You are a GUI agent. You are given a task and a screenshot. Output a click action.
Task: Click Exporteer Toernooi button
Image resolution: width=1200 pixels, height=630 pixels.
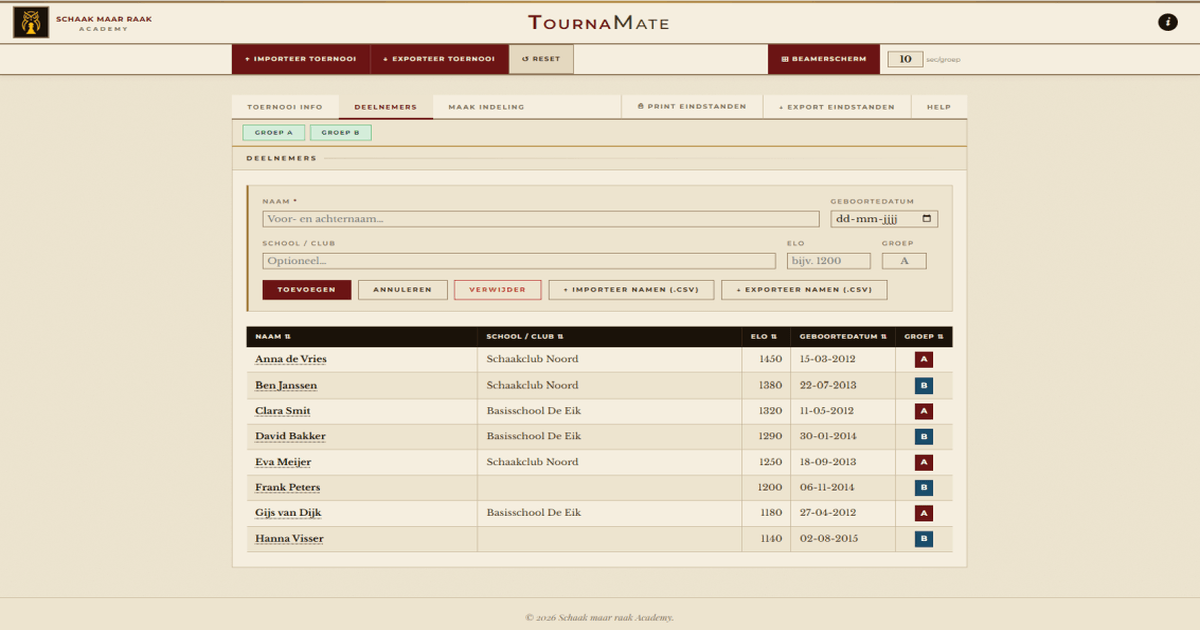[x=440, y=59]
